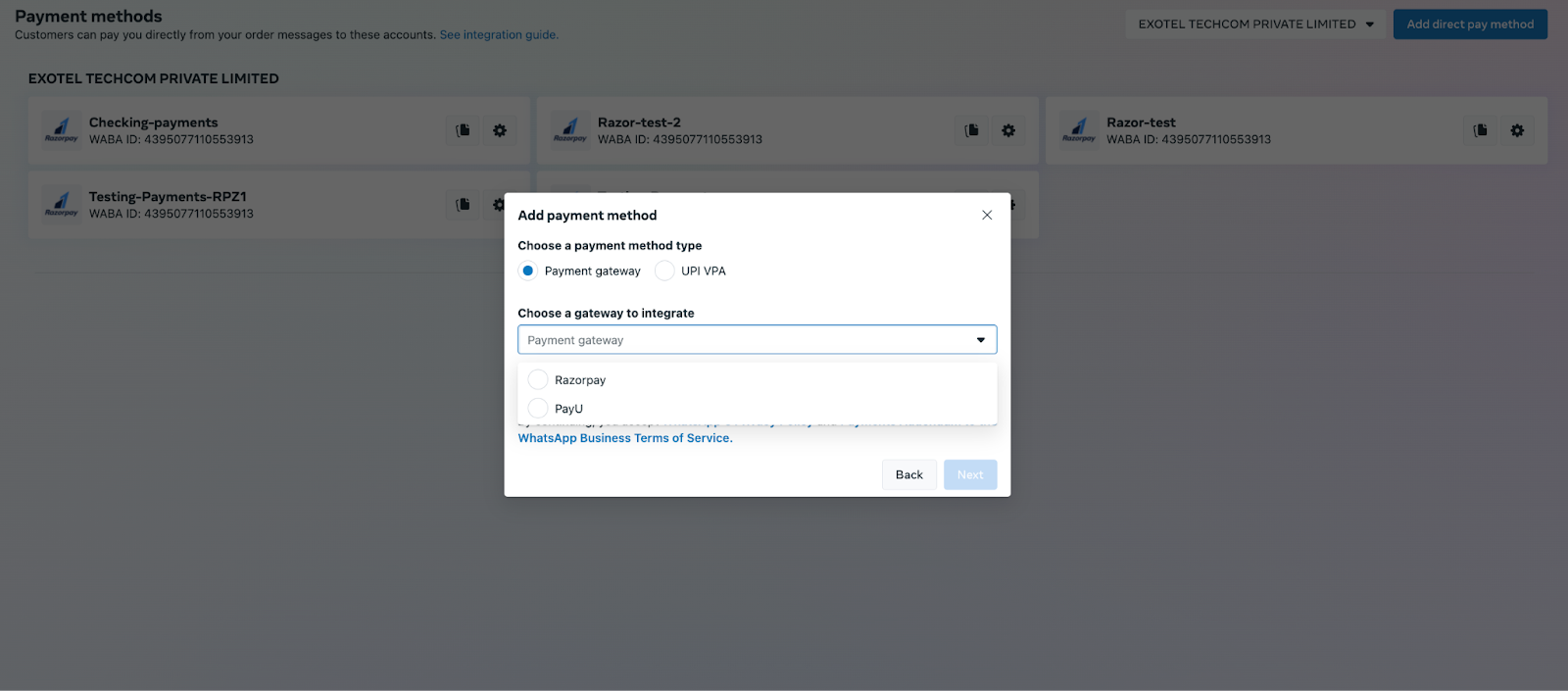Click the Next button in the dialog
This screenshot has width=1568, height=691.
tap(970, 475)
